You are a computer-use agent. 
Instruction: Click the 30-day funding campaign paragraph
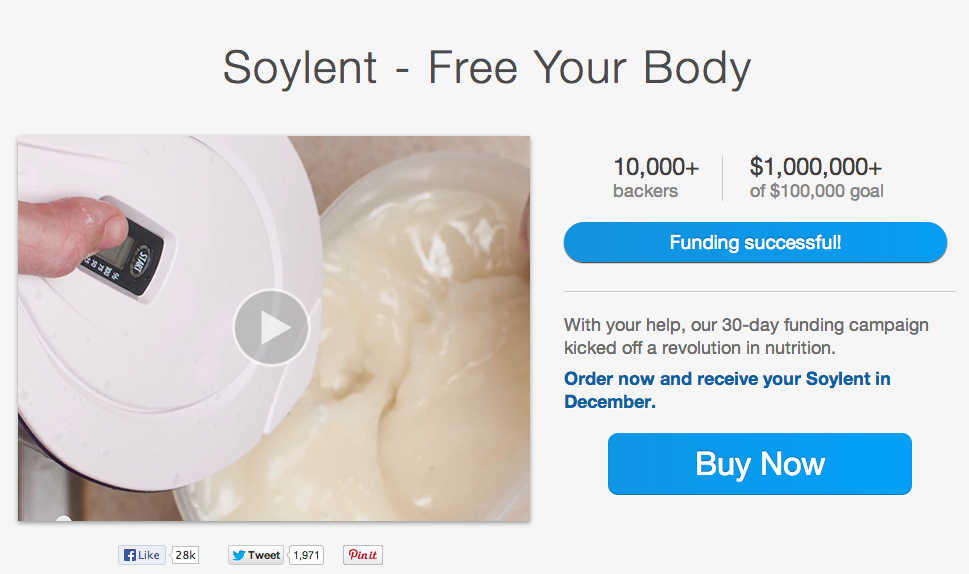tap(746, 336)
